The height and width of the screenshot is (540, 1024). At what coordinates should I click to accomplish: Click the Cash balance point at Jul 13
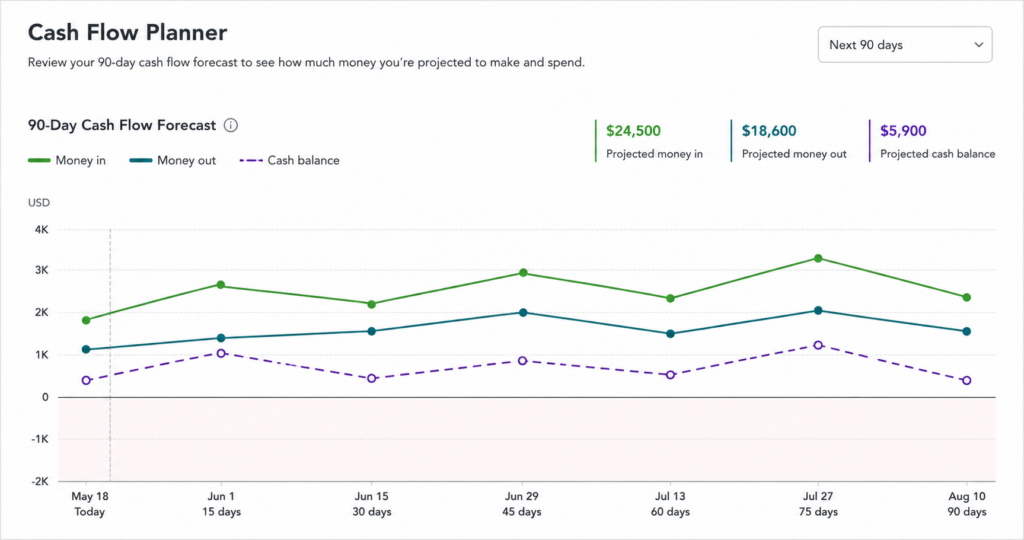tap(670, 375)
